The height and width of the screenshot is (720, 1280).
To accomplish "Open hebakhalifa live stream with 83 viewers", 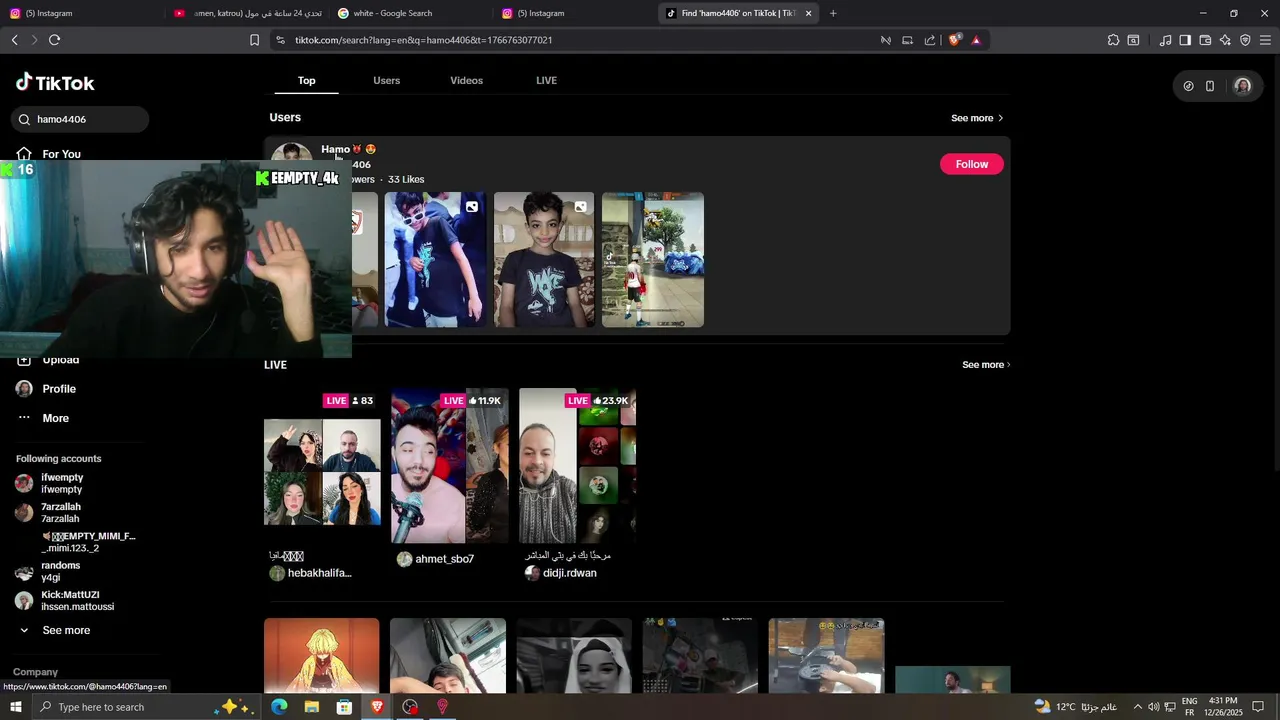I will coord(322,465).
